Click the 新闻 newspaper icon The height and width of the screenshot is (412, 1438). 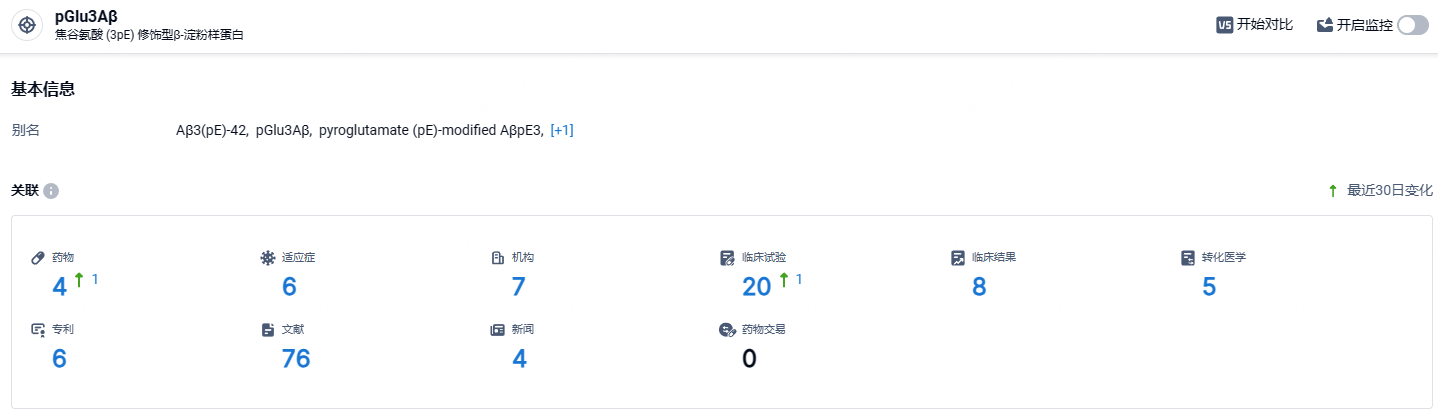(497, 329)
